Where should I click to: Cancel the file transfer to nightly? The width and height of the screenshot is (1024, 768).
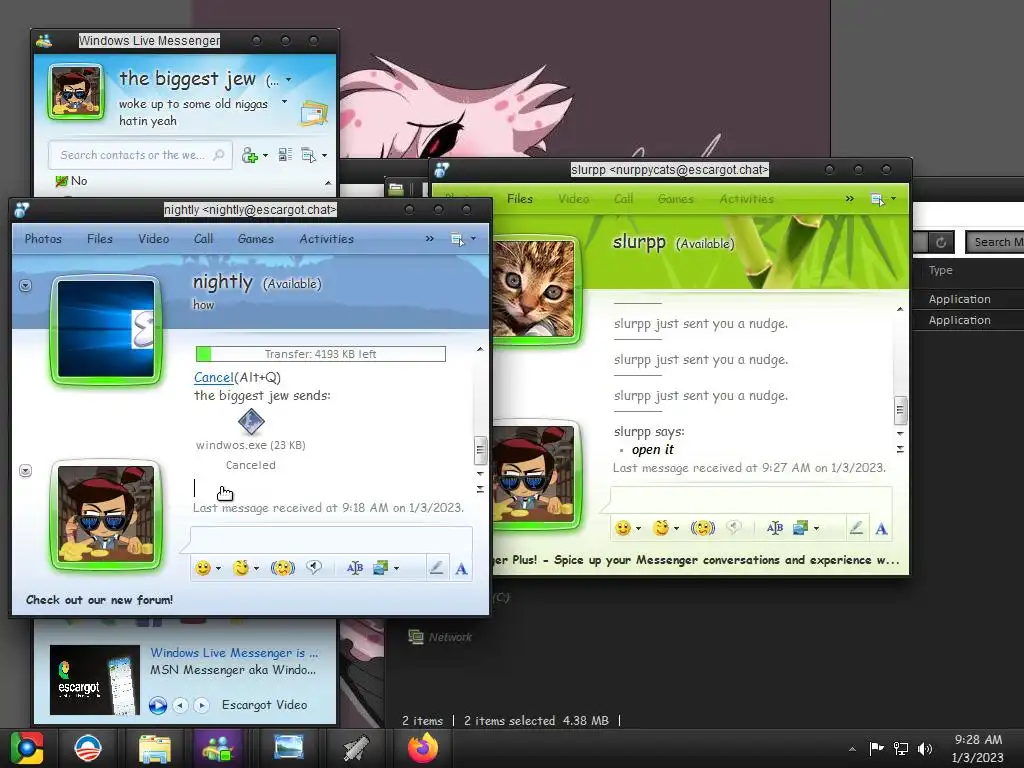(214, 377)
